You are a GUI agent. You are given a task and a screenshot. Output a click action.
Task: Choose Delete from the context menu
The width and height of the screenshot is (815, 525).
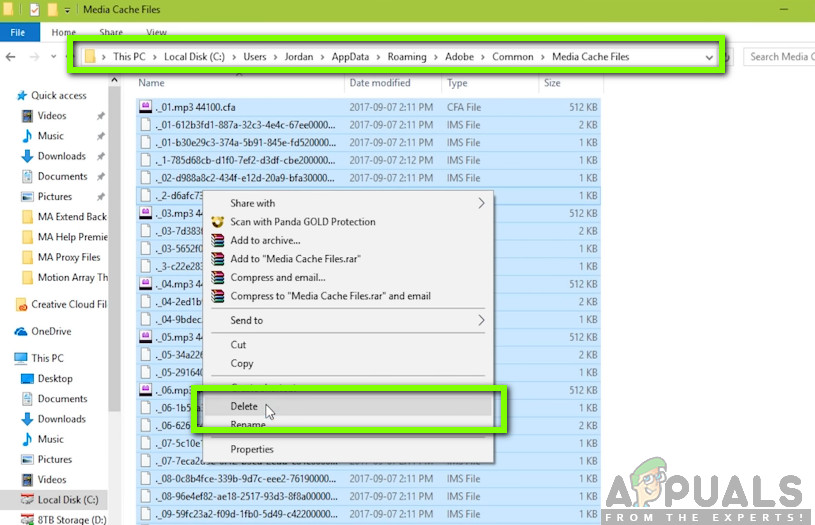coord(348,406)
